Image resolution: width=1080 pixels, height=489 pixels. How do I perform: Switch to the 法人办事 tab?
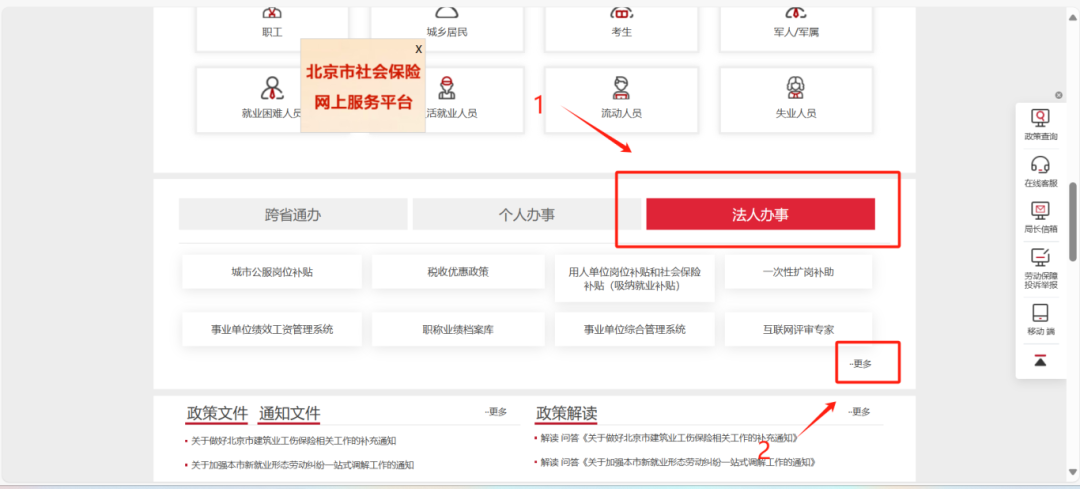tap(760, 214)
